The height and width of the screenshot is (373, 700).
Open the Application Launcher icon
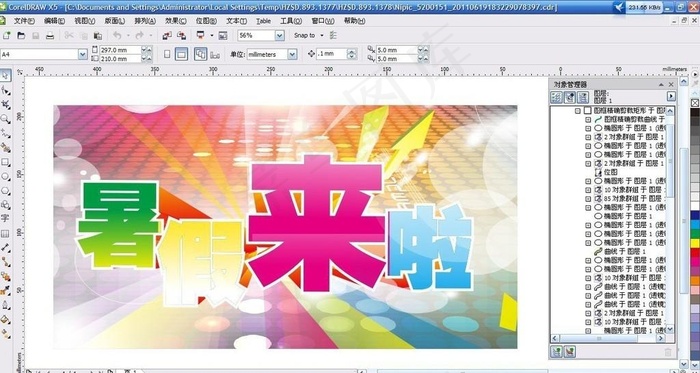click(200, 35)
